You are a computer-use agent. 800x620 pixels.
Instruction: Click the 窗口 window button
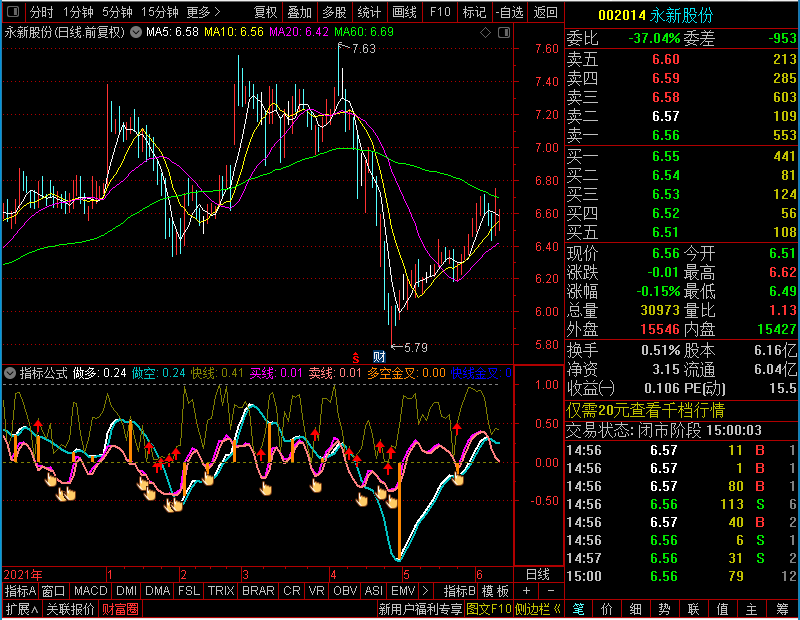(x=54, y=591)
